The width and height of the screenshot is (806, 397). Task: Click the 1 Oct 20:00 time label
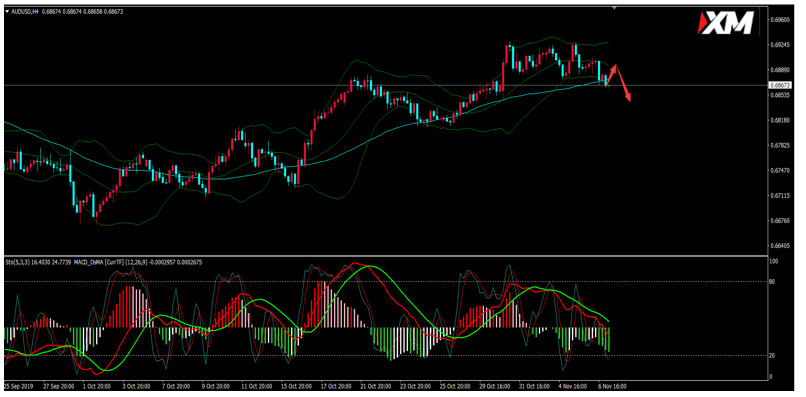click(97, 386)
